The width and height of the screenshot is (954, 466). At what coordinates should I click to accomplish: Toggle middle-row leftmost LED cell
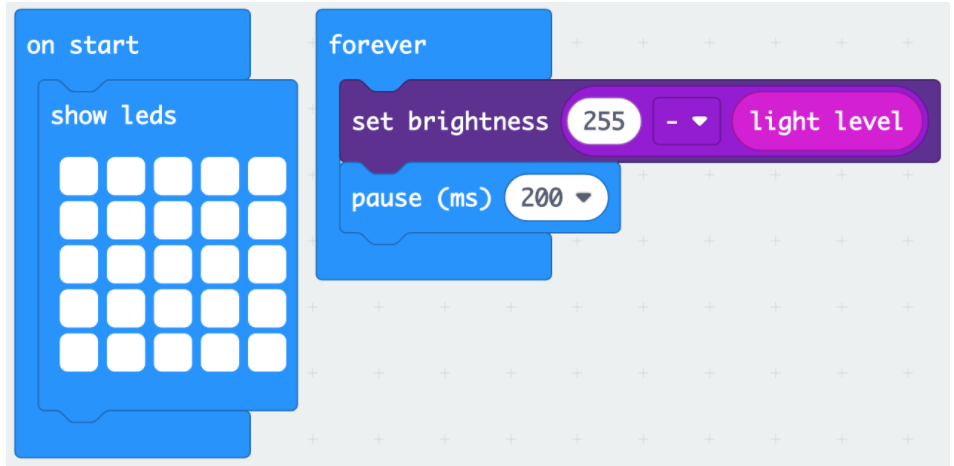click(x=78, y=264)
